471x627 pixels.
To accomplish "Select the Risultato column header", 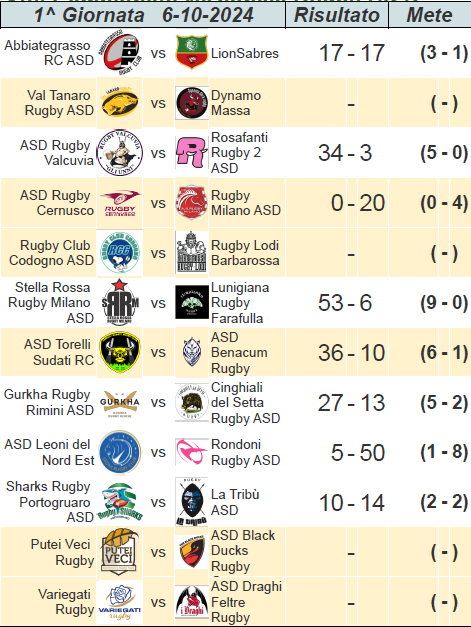I will pos(337,15).
